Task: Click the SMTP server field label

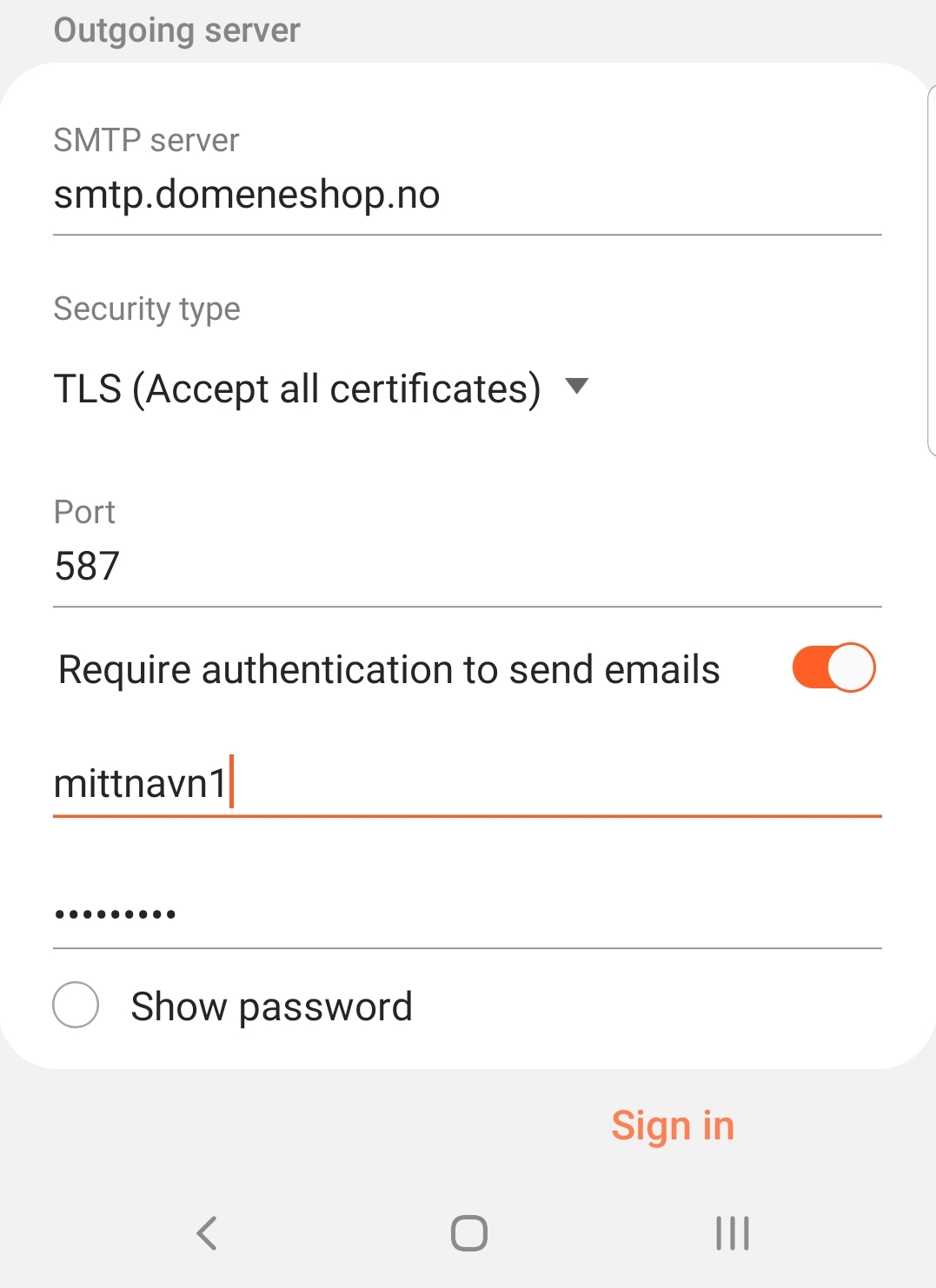Action: click(146, 140)
